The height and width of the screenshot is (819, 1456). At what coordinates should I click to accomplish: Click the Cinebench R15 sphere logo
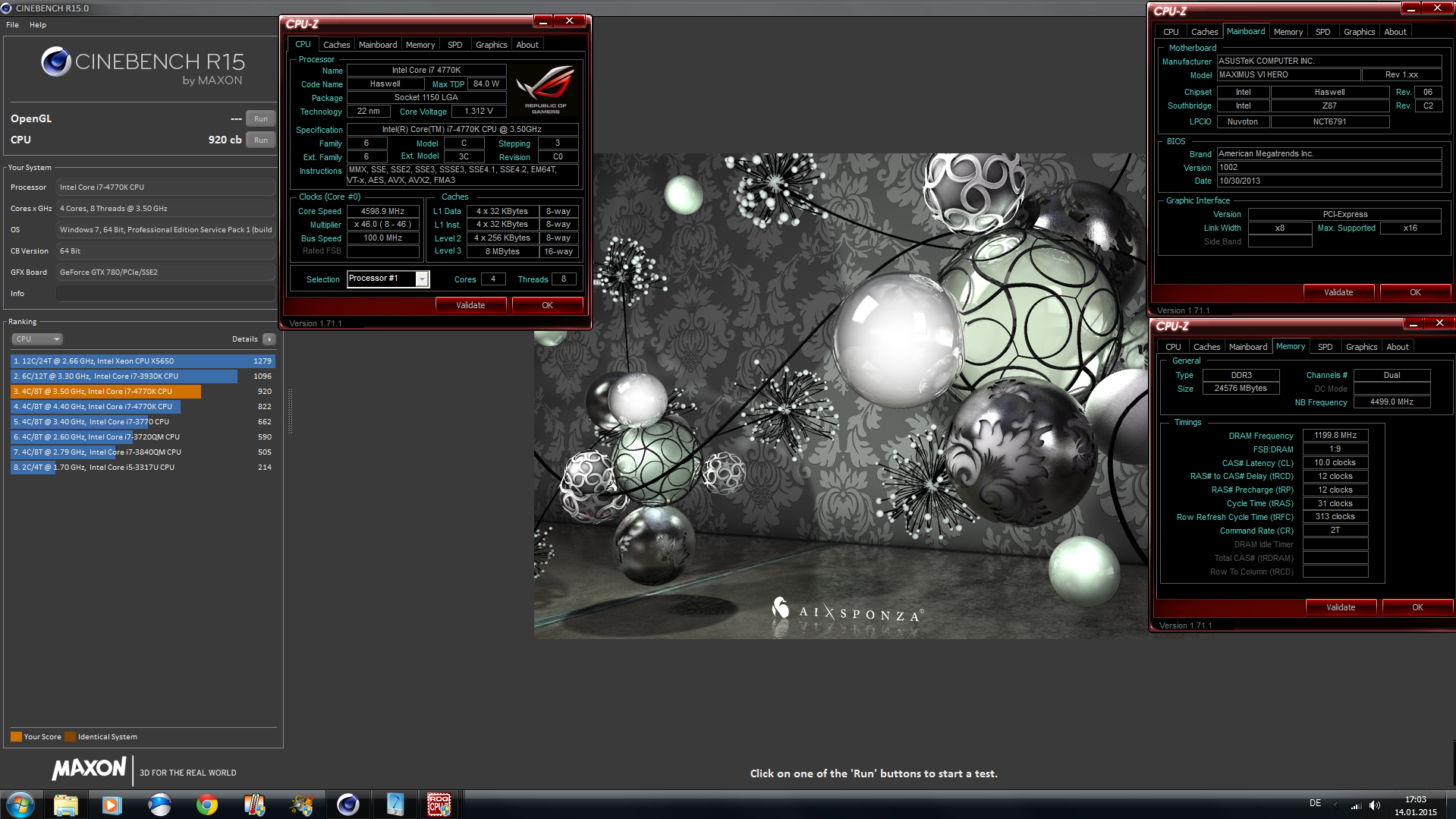click(x=56, y=61)
